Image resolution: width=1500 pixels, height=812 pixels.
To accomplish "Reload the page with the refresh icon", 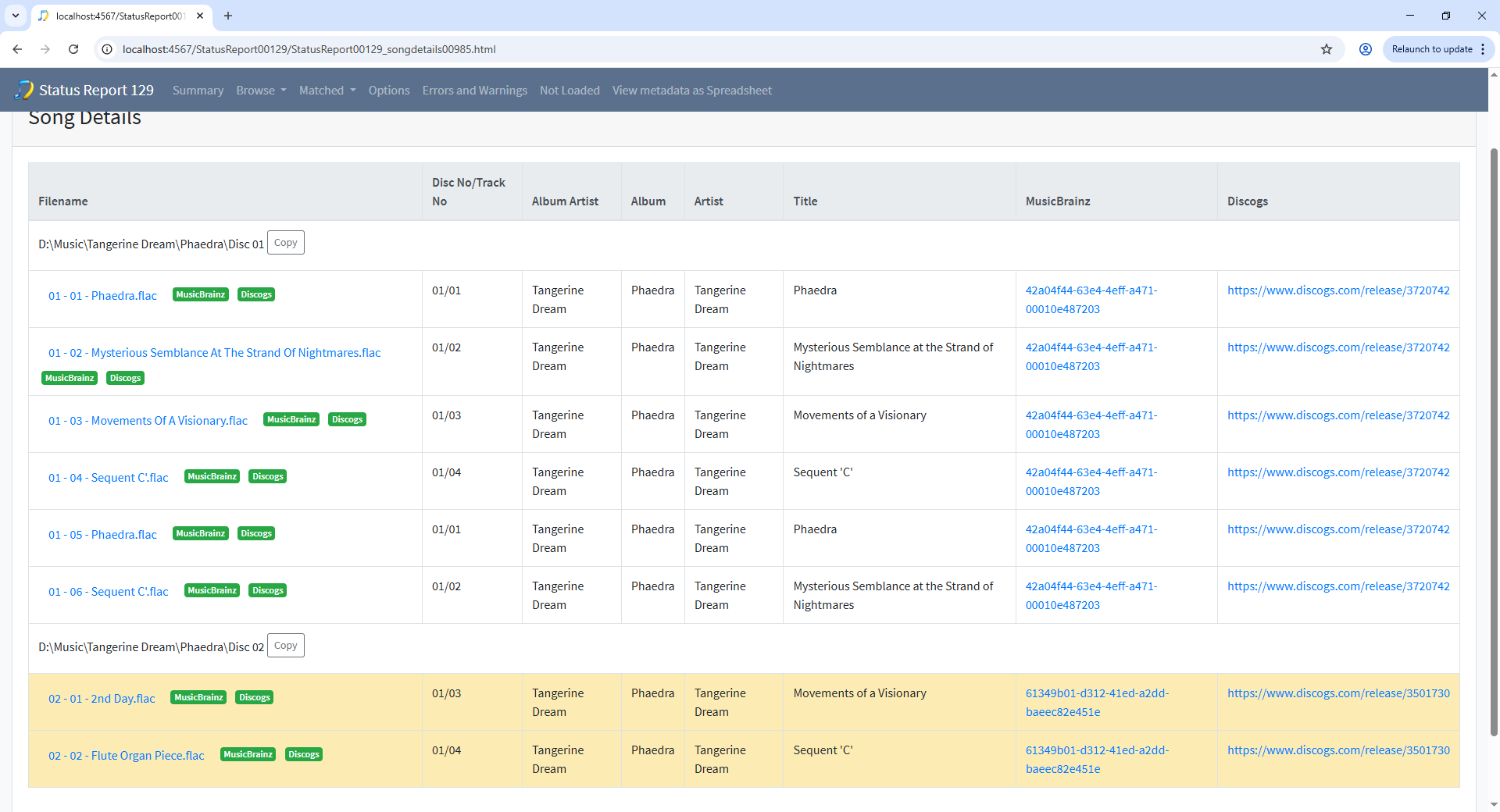I will [x=73, y=49].
